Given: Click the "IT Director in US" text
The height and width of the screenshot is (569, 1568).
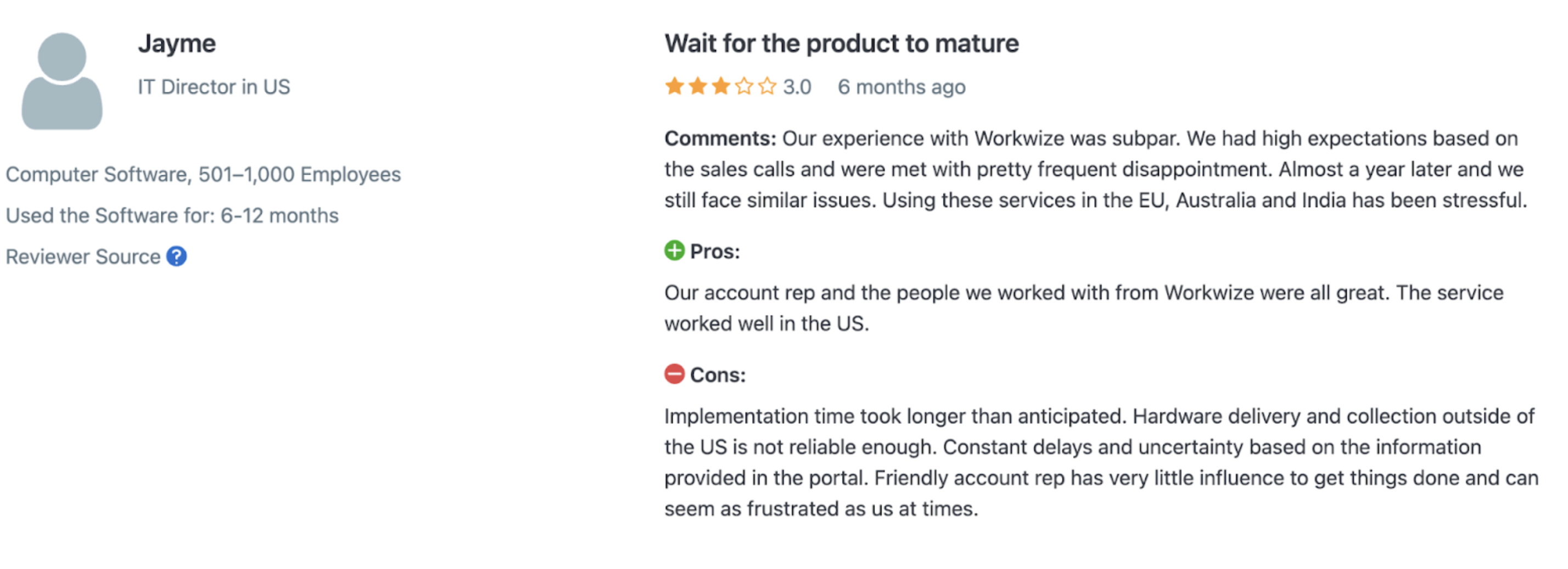Looking at the screenshot, I should [214, 87].
